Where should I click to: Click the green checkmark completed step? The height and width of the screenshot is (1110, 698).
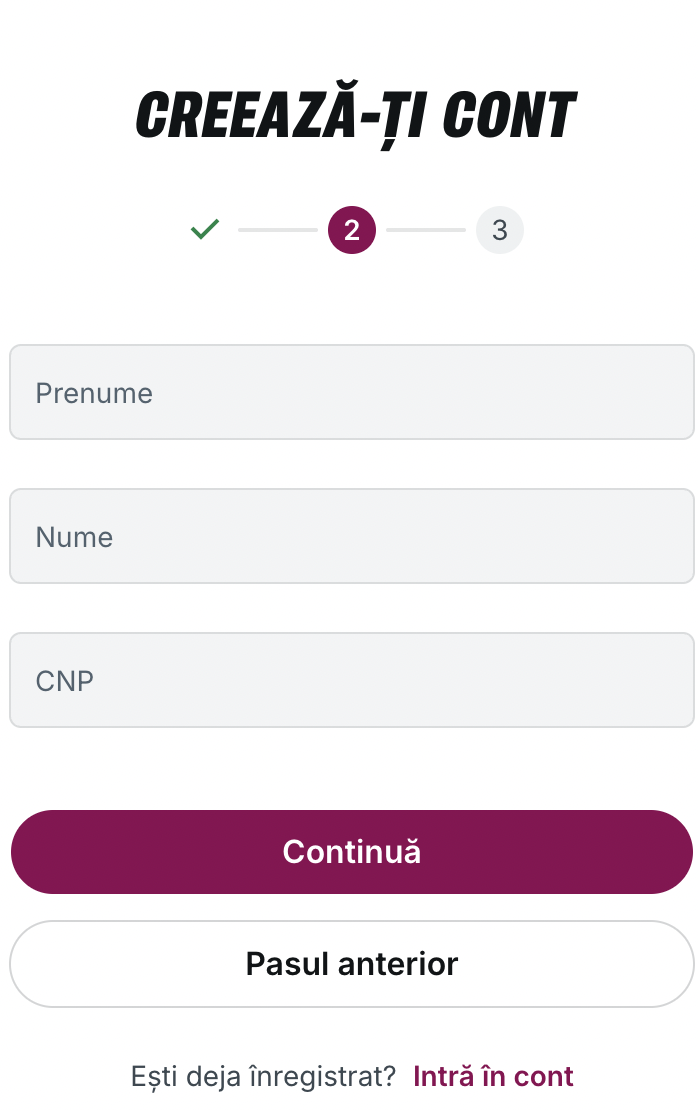[205, 229]
